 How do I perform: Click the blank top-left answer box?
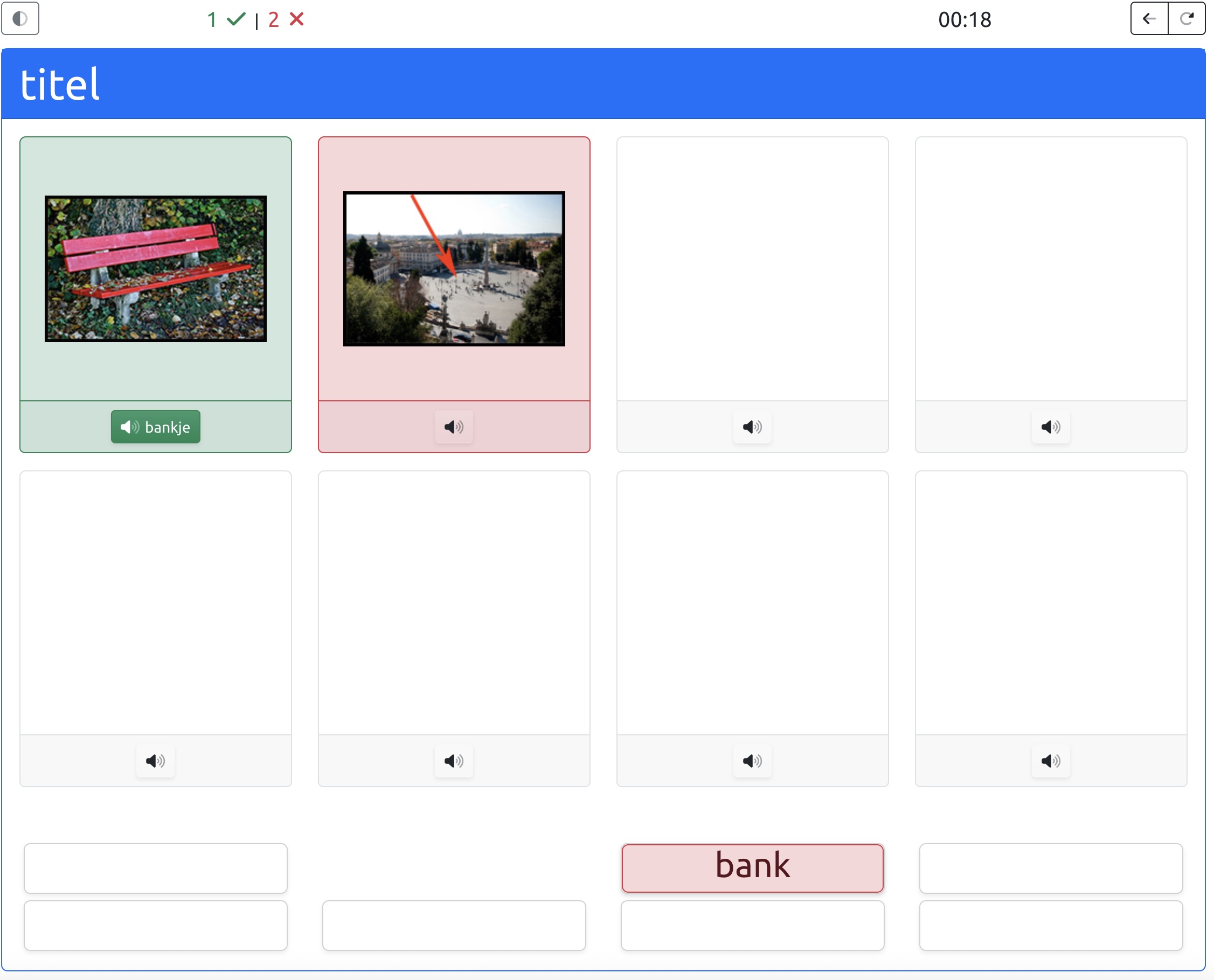click(x=155, y=867)
